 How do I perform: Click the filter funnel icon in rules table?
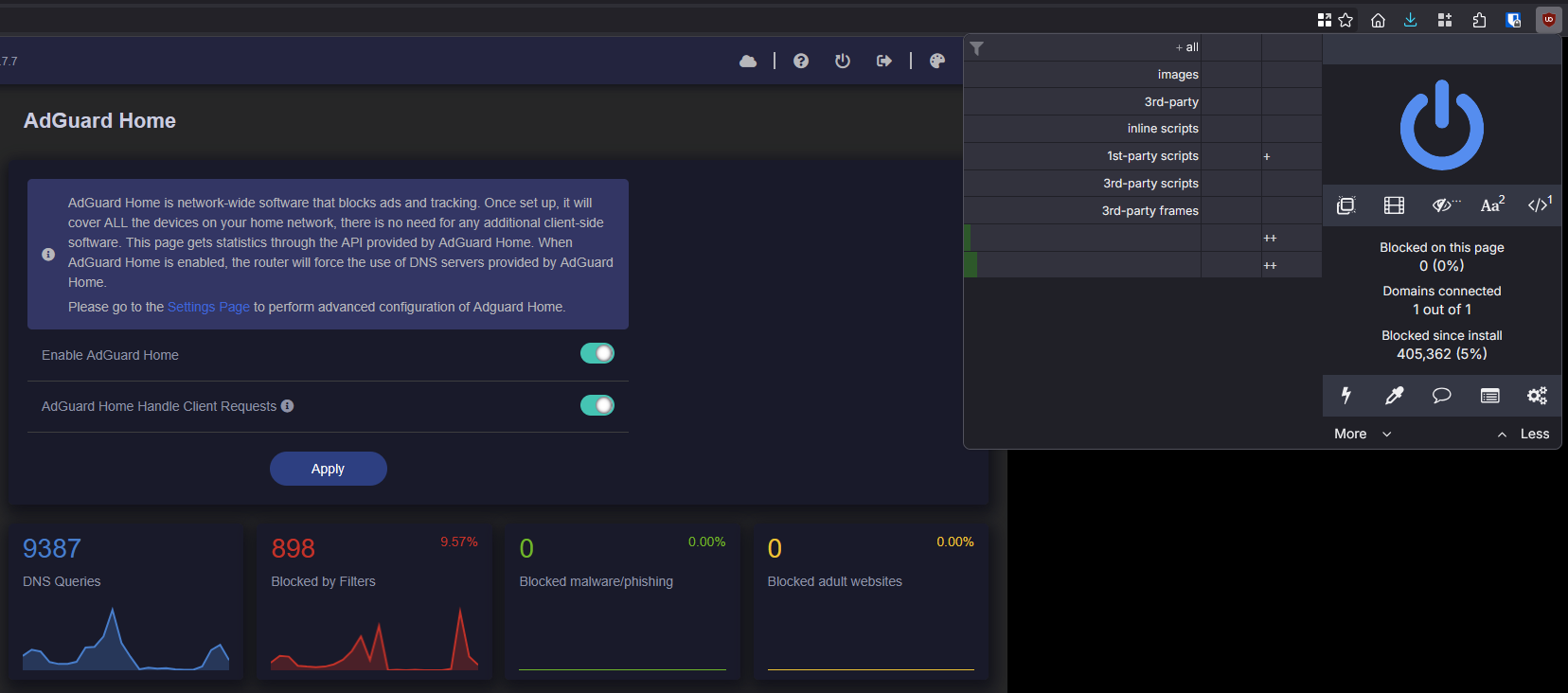976,47
